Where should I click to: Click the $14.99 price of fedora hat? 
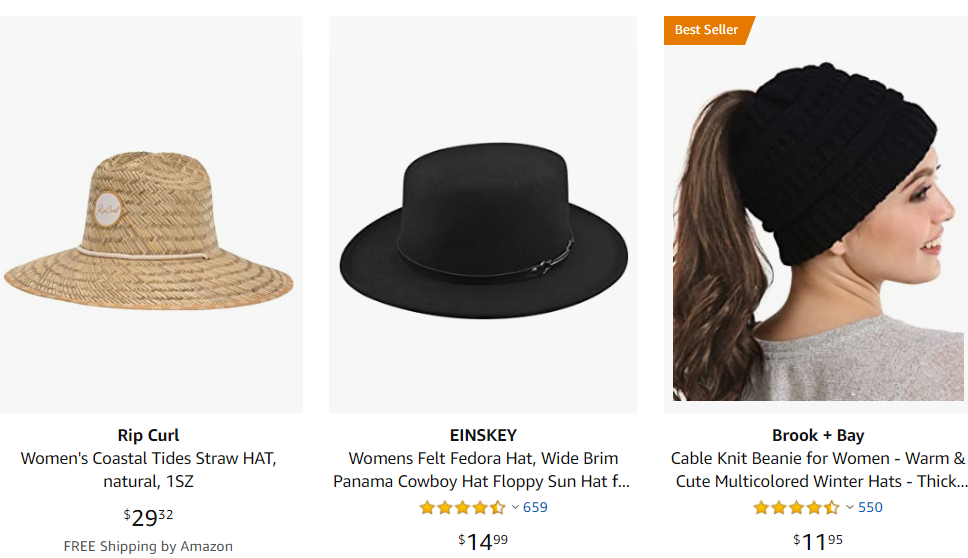click(483, 542)
